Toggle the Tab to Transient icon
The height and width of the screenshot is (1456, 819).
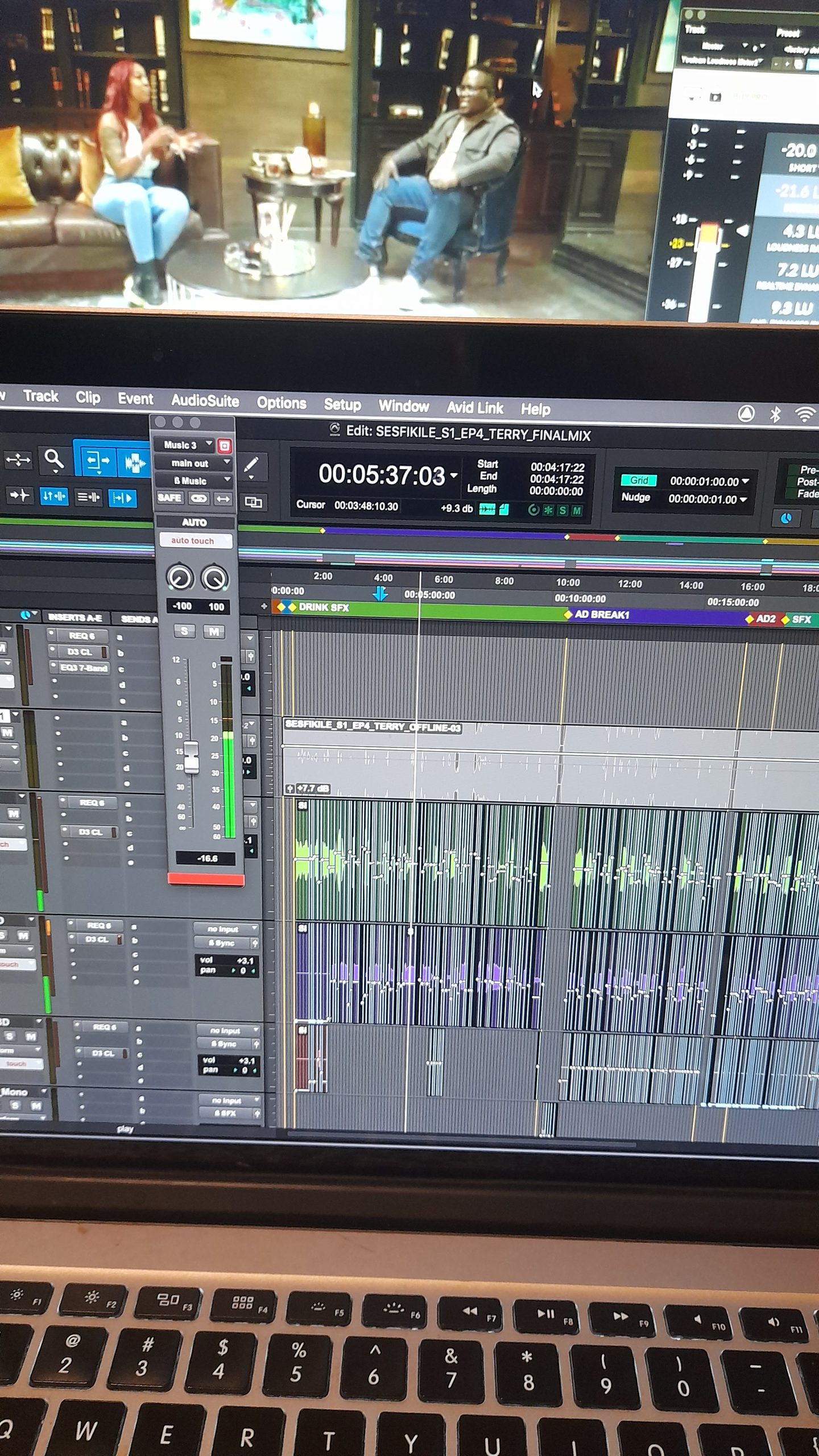(19, 495)
